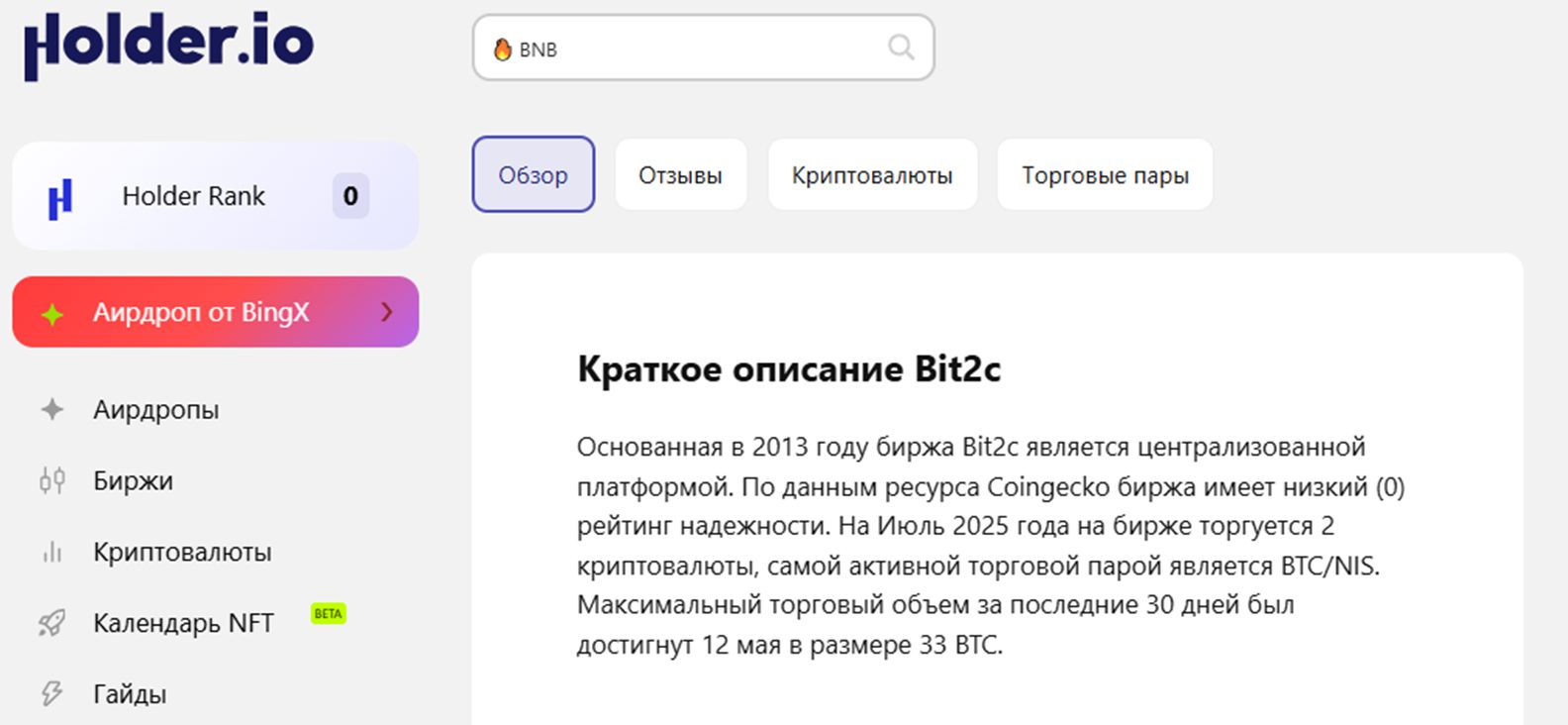Viewport: 1568px width, 725px height.
Task: Click the Airdrops star icon
Action: tap(52, 409)
